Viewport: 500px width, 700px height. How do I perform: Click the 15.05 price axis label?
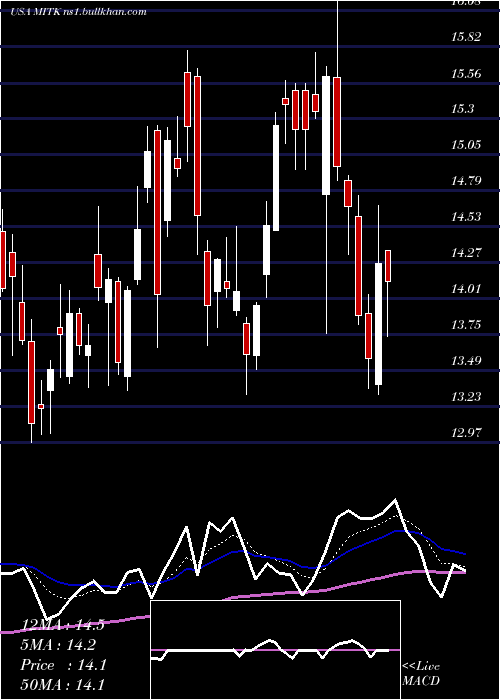pyautogui.click(x=466, y=145)
